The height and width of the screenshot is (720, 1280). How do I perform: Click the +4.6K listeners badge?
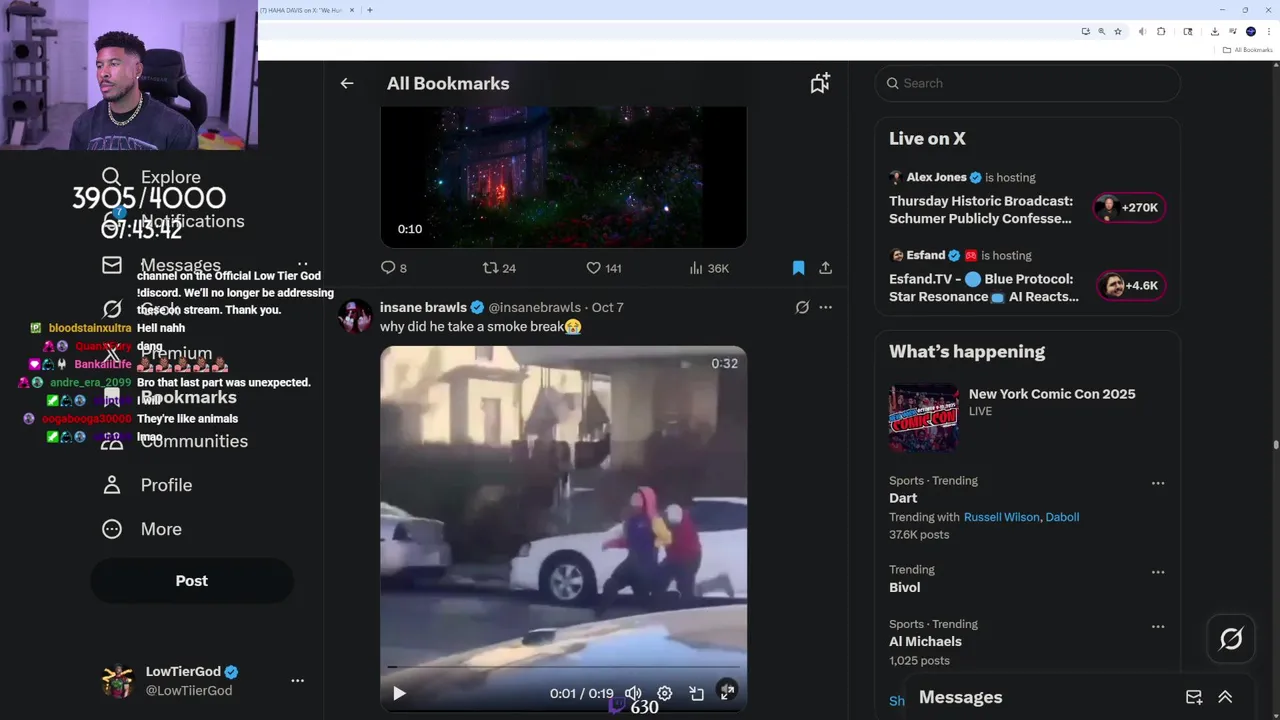coord(1129,286)
